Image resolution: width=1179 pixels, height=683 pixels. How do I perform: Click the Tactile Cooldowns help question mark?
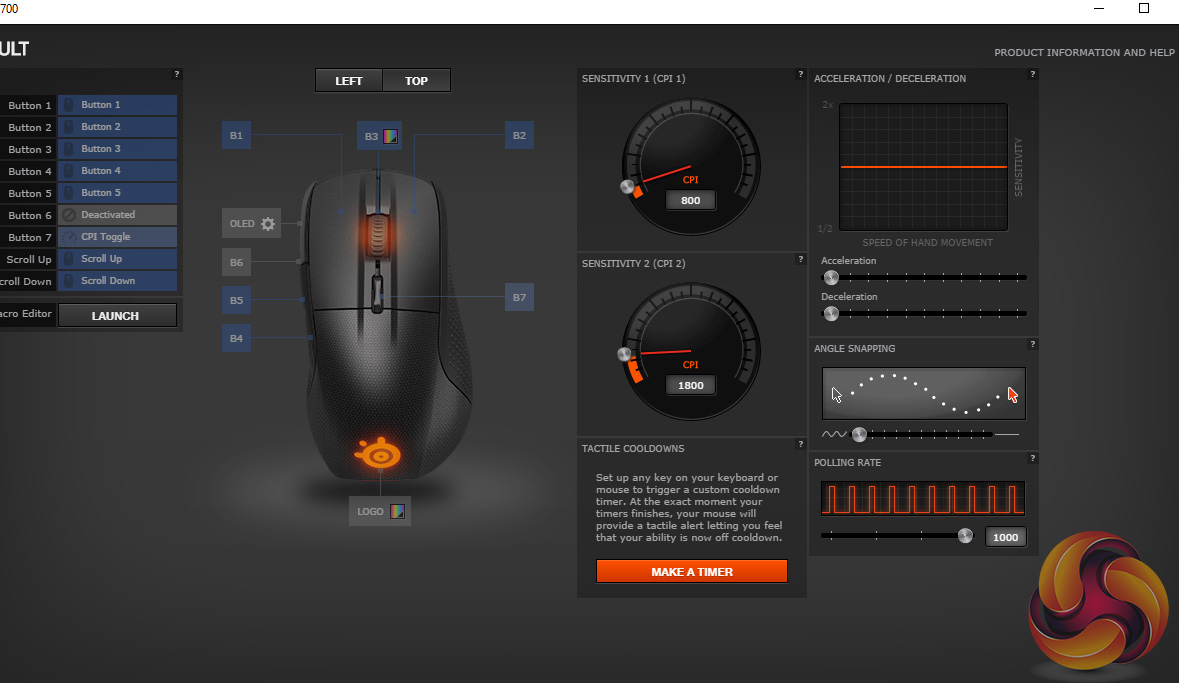click(800, 445)
